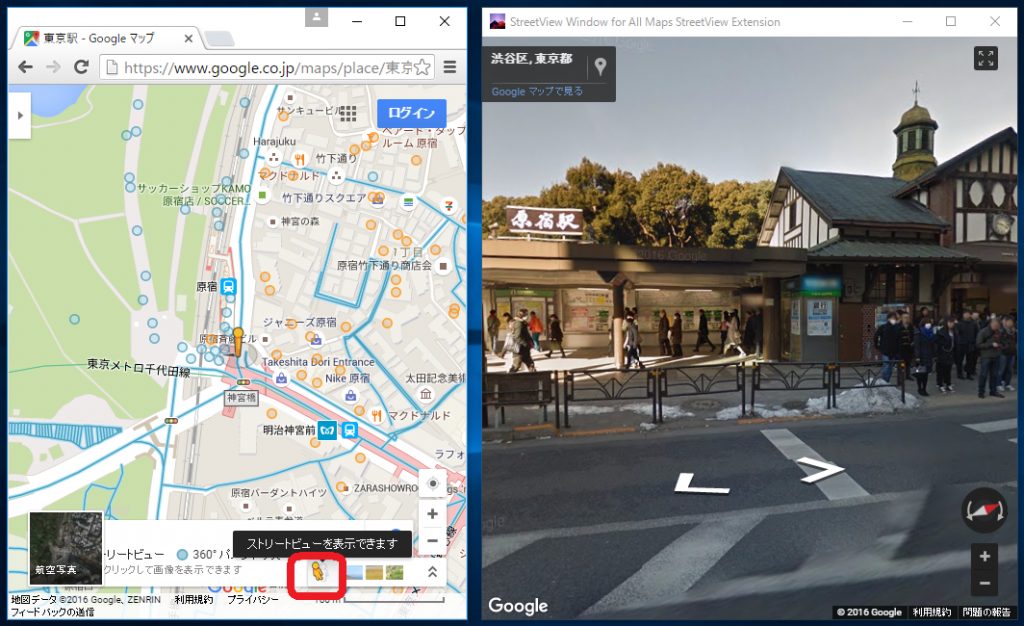The image size is (1024, 626).
Task: Click the blue ログイン button
Action: pos(411,113)
